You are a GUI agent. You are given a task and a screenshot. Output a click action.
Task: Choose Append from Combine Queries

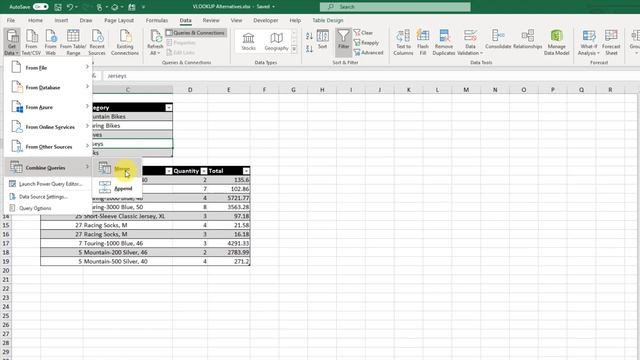click(x=117, y=188)
